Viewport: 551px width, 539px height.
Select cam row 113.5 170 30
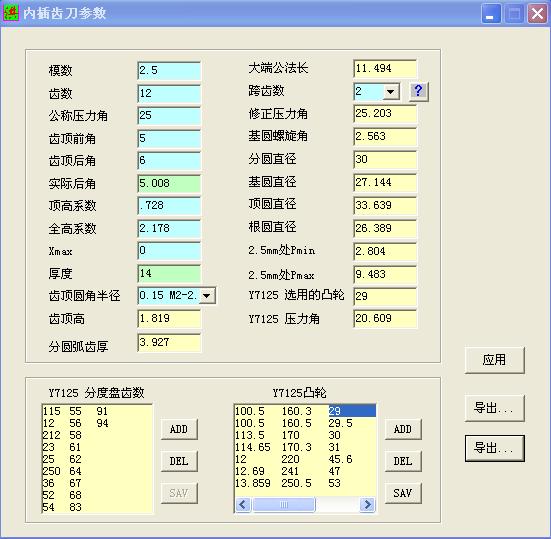305,435
